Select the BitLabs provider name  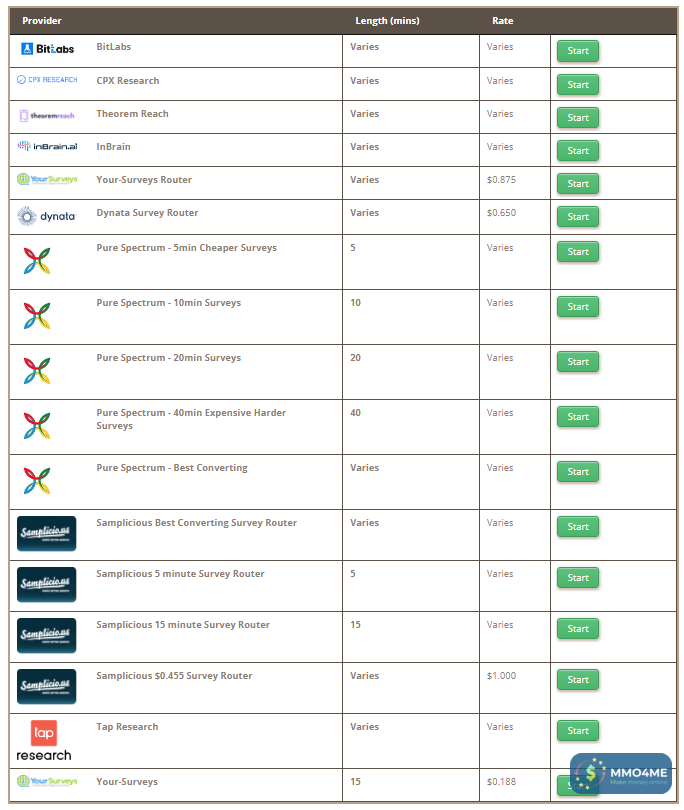click(x=114, y=46)
